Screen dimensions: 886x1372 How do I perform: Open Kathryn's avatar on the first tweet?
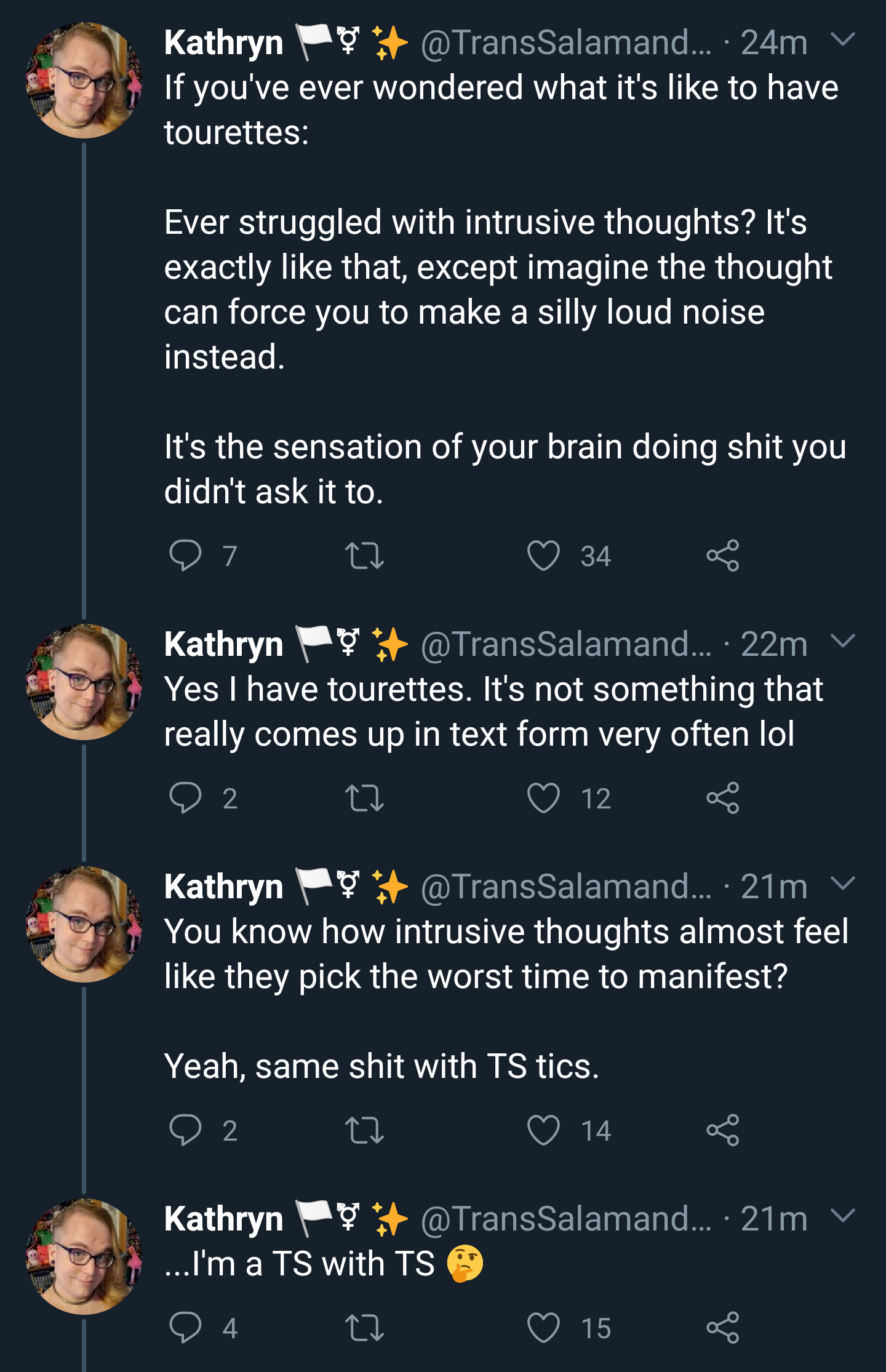coord(84,80)
